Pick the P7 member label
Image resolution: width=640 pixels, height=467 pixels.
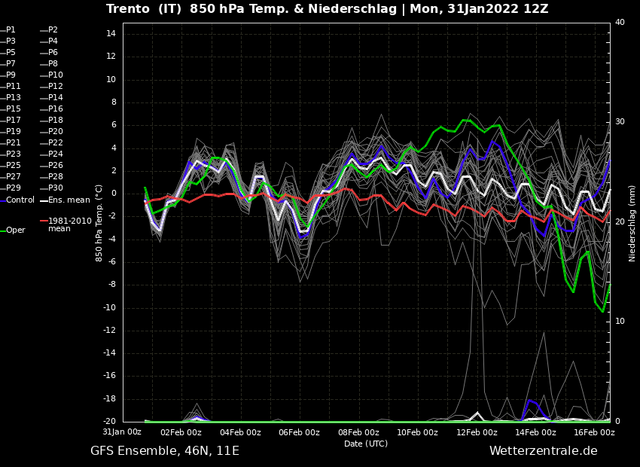(8, 64)
